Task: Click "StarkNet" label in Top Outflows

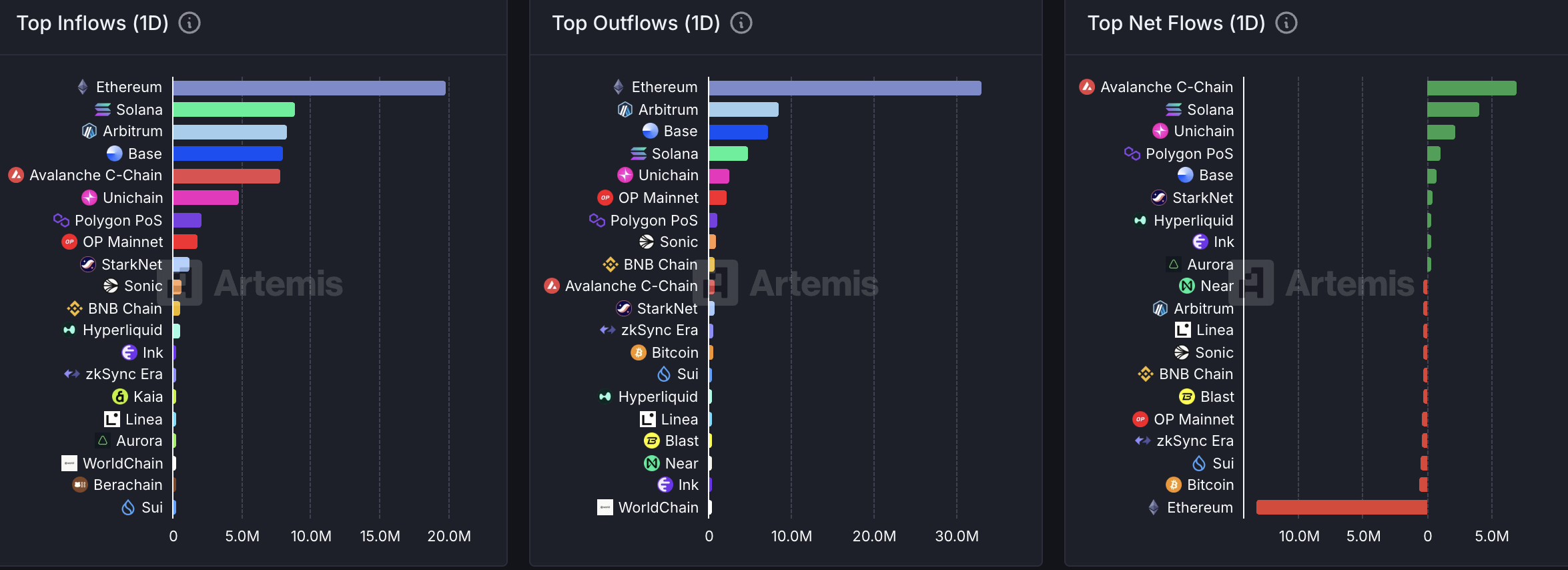Action: pos(668,308)
